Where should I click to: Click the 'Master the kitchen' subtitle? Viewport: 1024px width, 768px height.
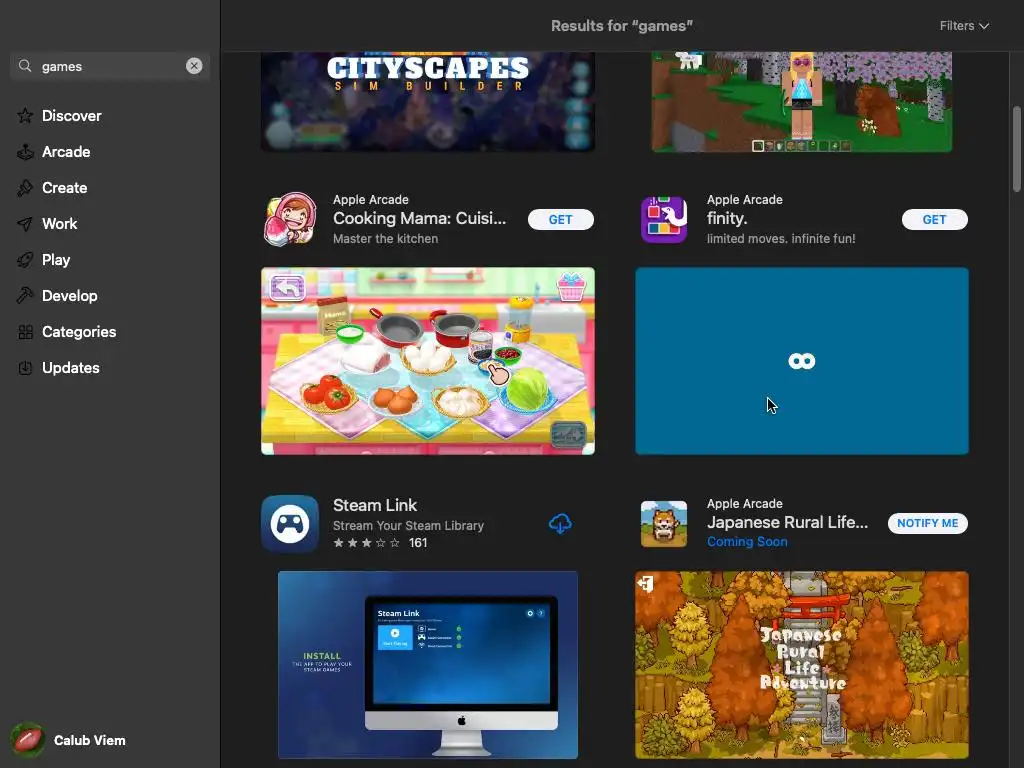385,238
